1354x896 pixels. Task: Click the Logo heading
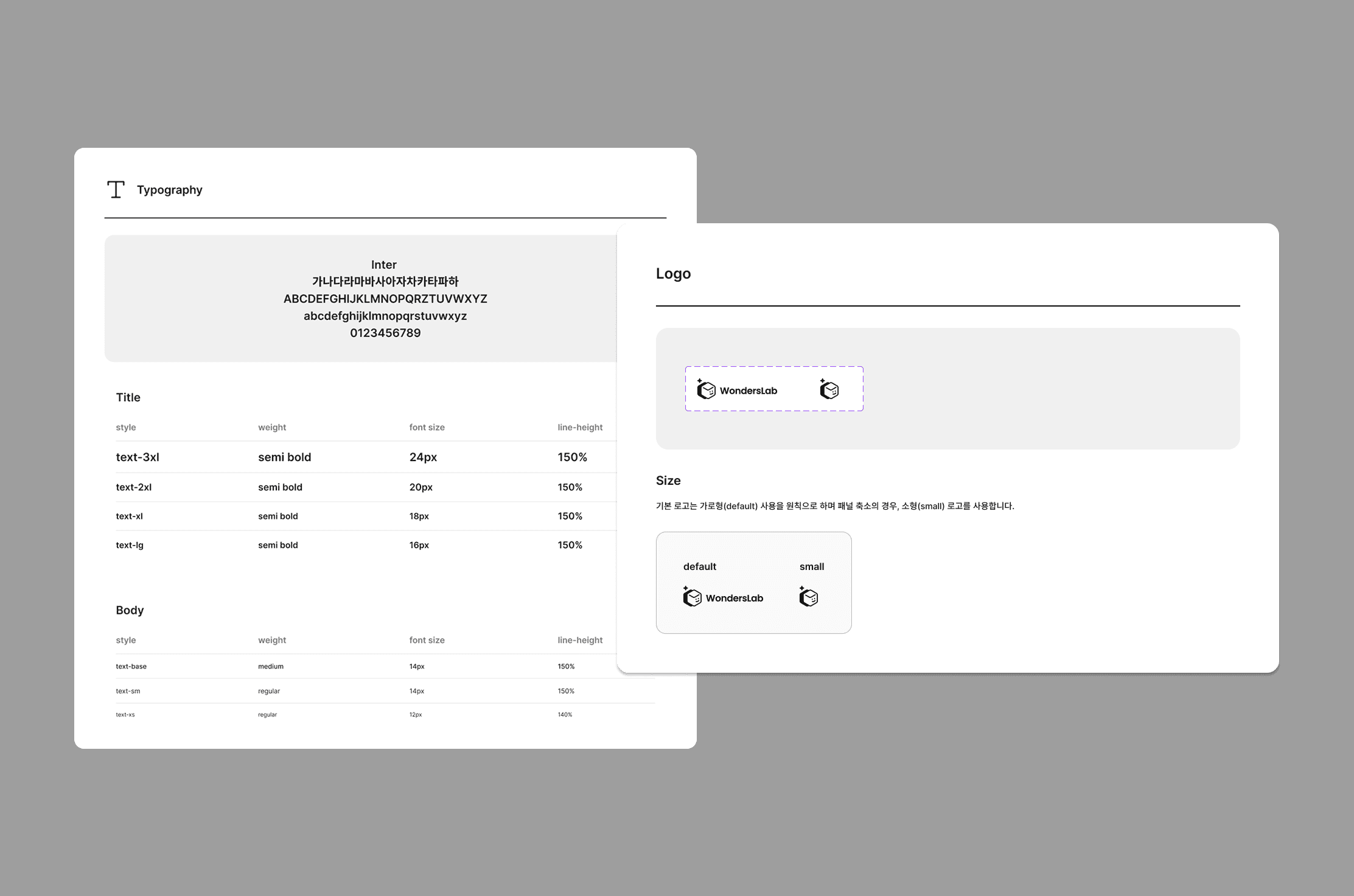[x=673, y=274]
